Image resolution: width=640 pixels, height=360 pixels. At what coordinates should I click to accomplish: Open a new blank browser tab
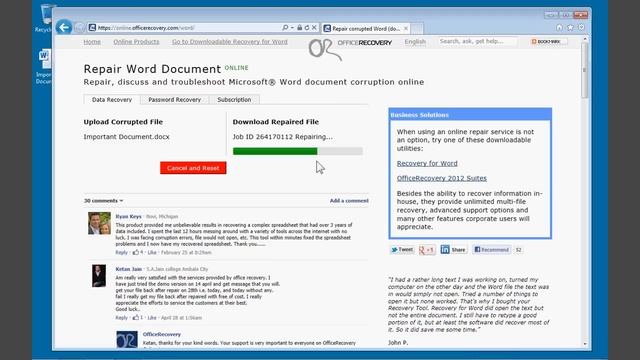417,29
